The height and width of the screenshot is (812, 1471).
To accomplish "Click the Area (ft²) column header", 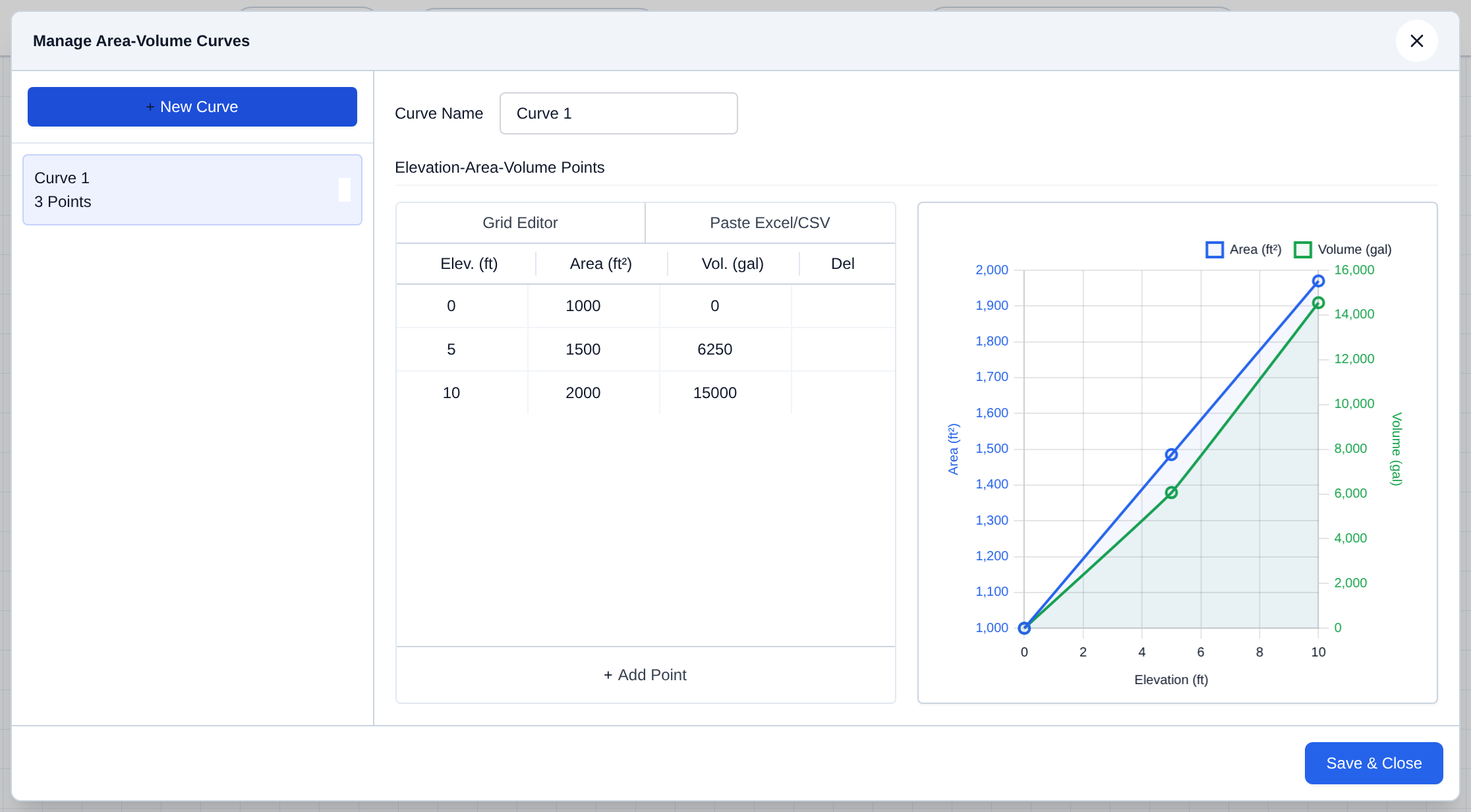I will (x=600, y=264).
